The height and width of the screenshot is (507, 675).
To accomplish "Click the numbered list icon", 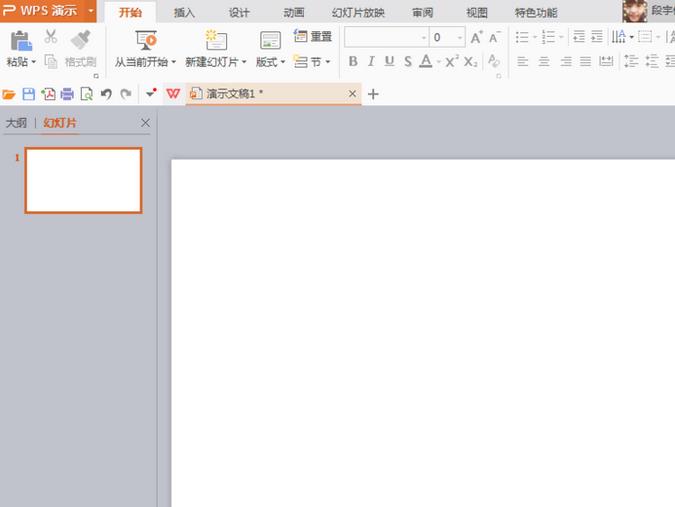I will 548,37.
